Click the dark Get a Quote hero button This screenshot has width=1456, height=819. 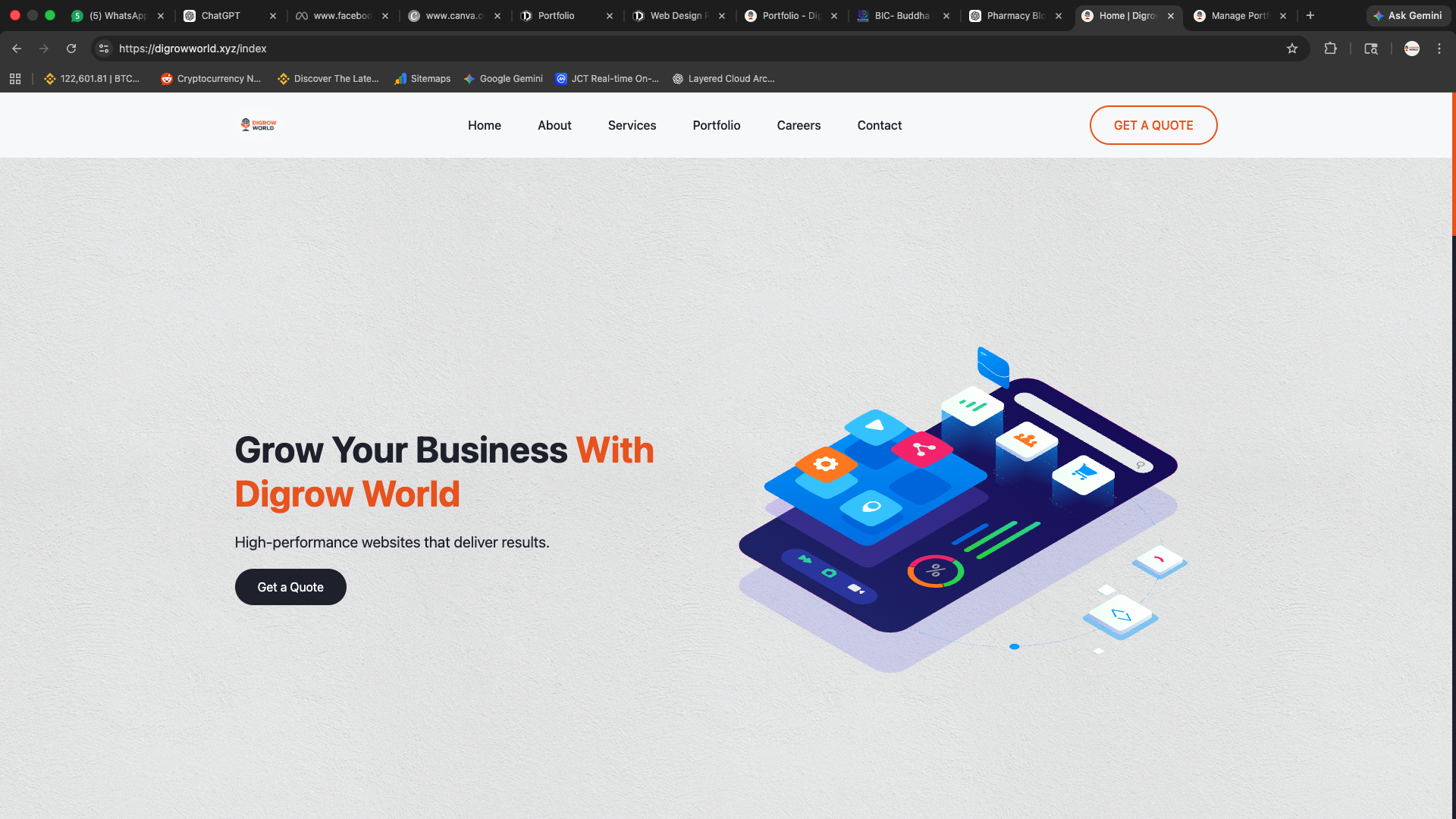290,587
